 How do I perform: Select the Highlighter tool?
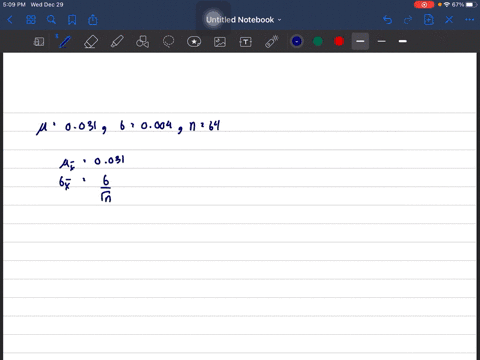point(117,42)
